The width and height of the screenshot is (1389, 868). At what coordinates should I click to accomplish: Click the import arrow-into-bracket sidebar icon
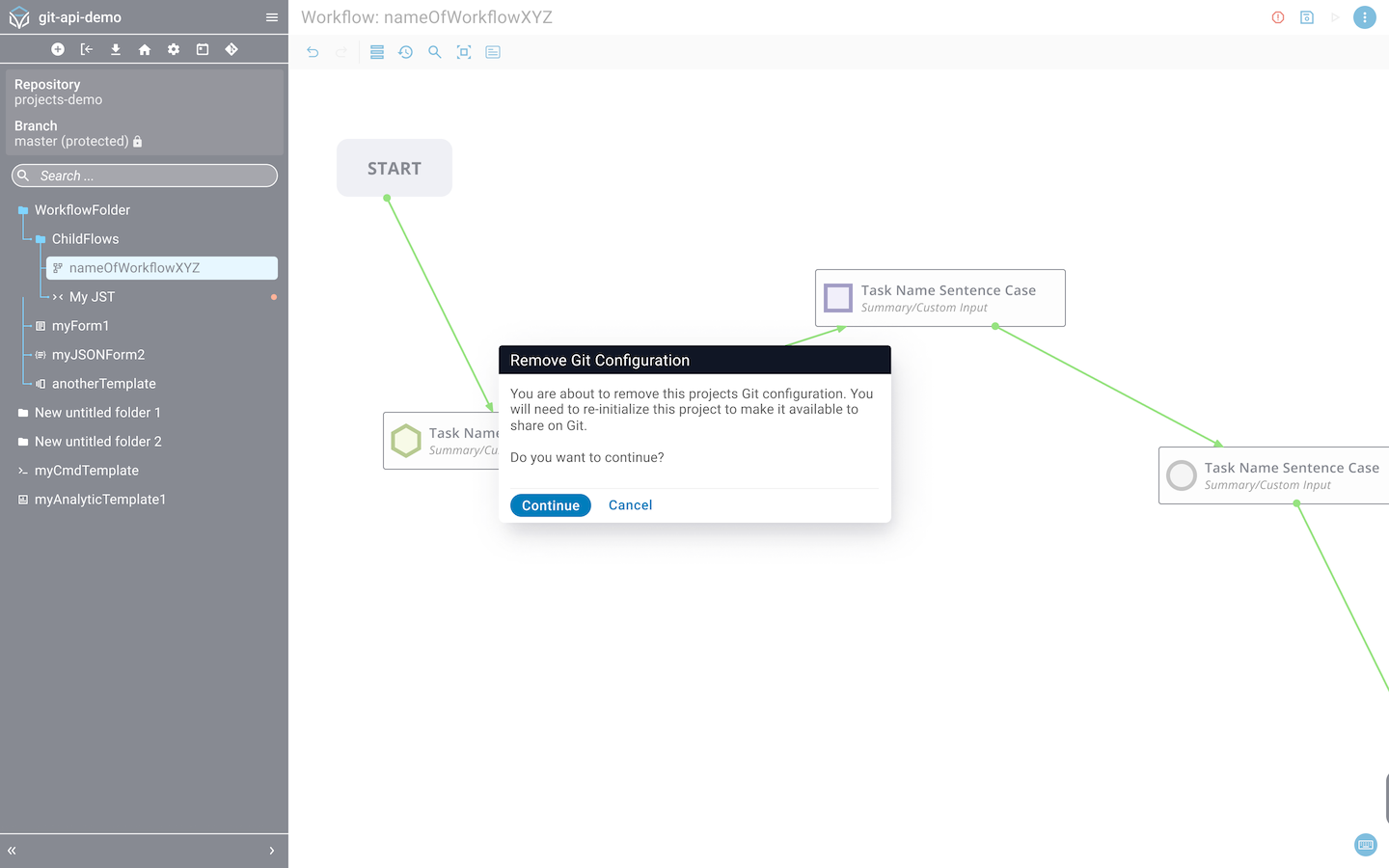click(x=87, y=49)
